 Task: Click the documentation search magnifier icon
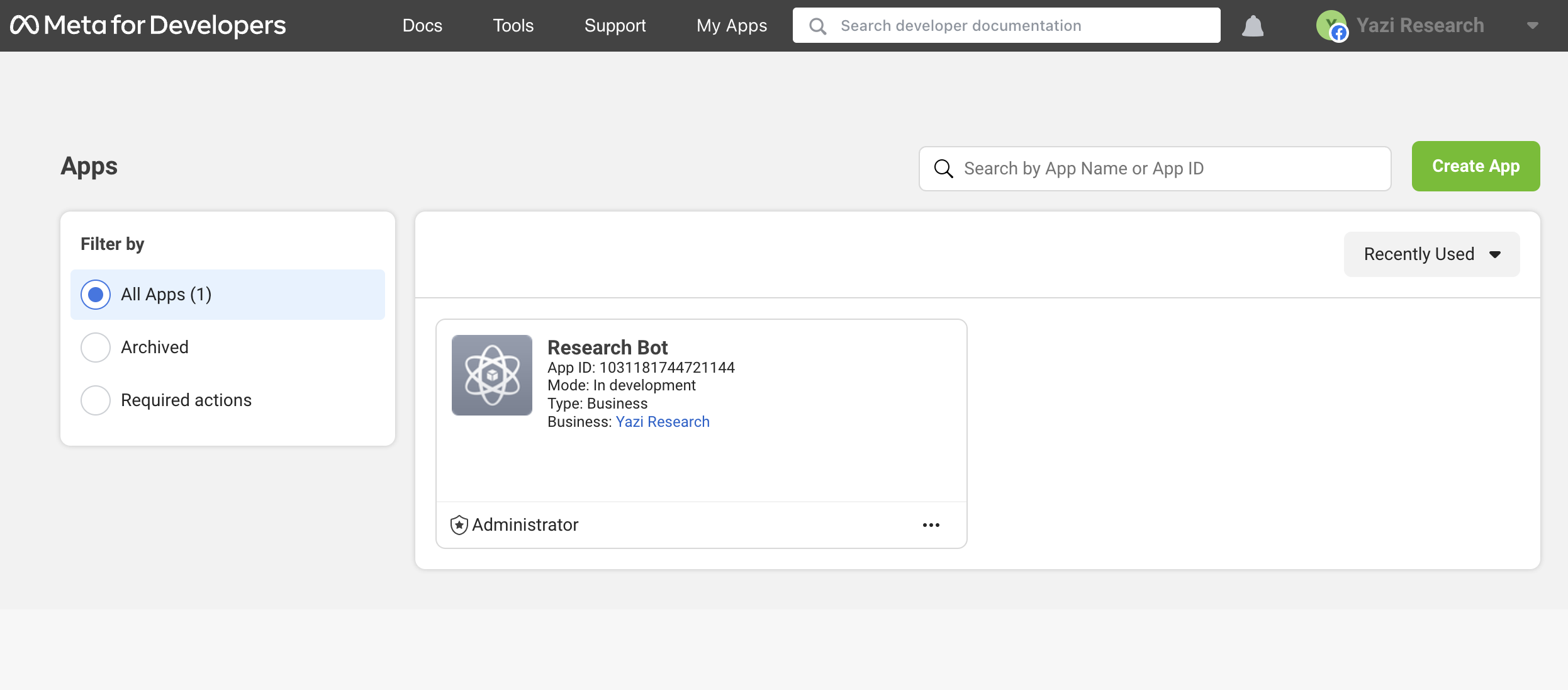click(x=817, y=26)
